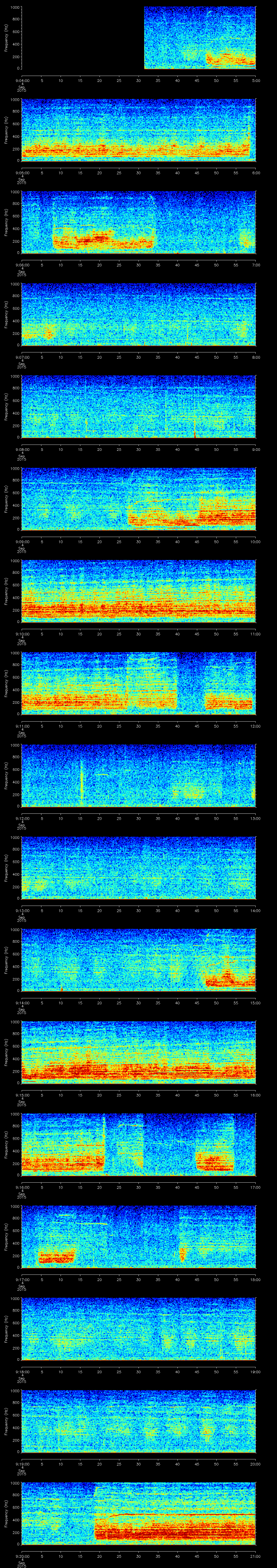This screenshot has width=277, height=1568.
Task: Click the 9:20:00 start time label
Action: pyautogui.click(x=22, y=1556)
